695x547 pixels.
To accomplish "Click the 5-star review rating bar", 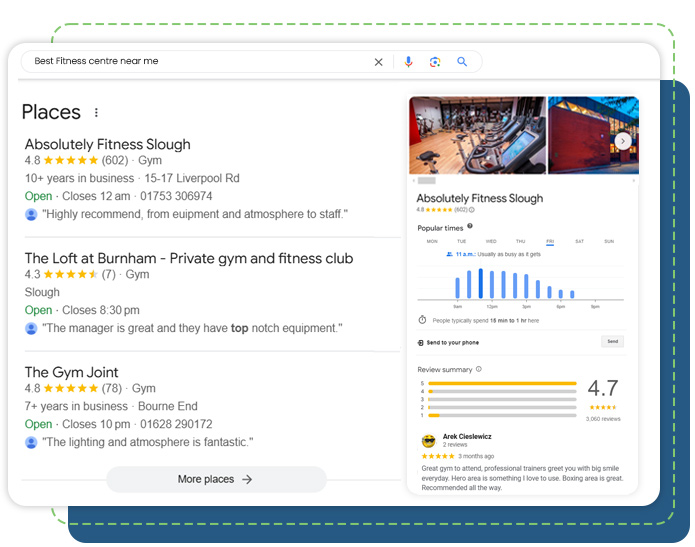I will click(x=502, y=383).
